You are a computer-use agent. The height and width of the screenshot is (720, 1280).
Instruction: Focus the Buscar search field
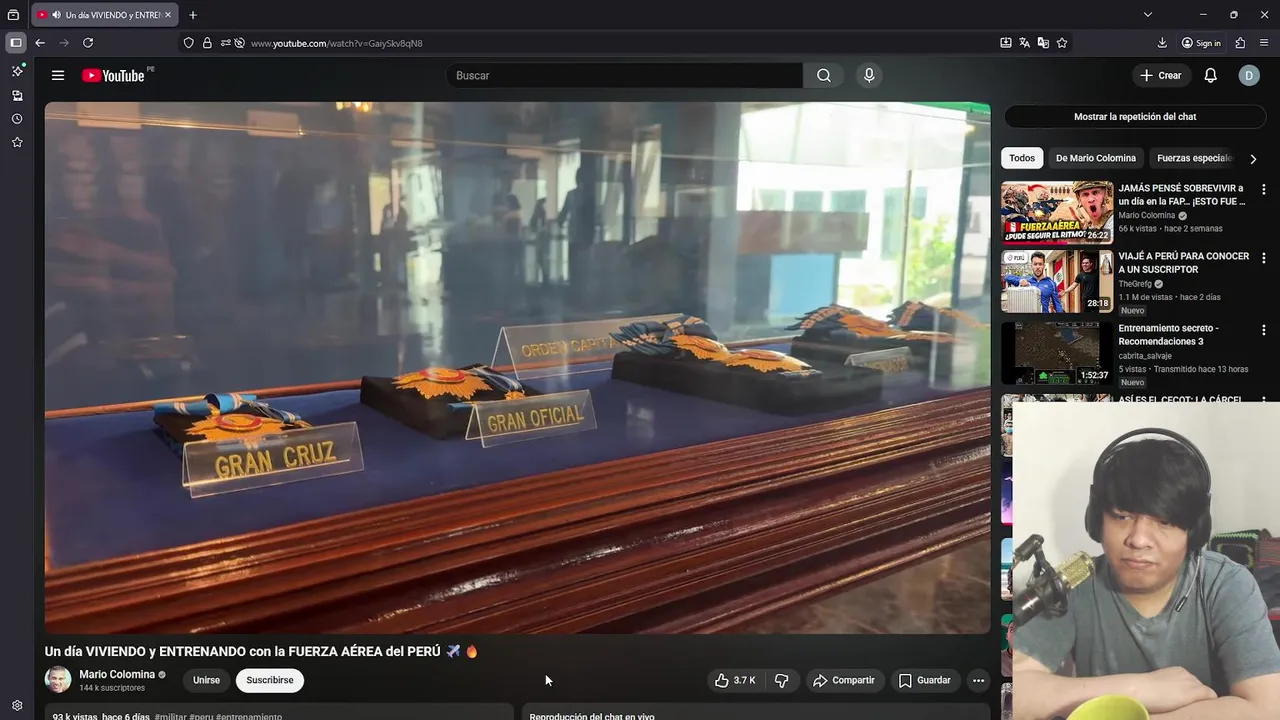coord(624,75)
